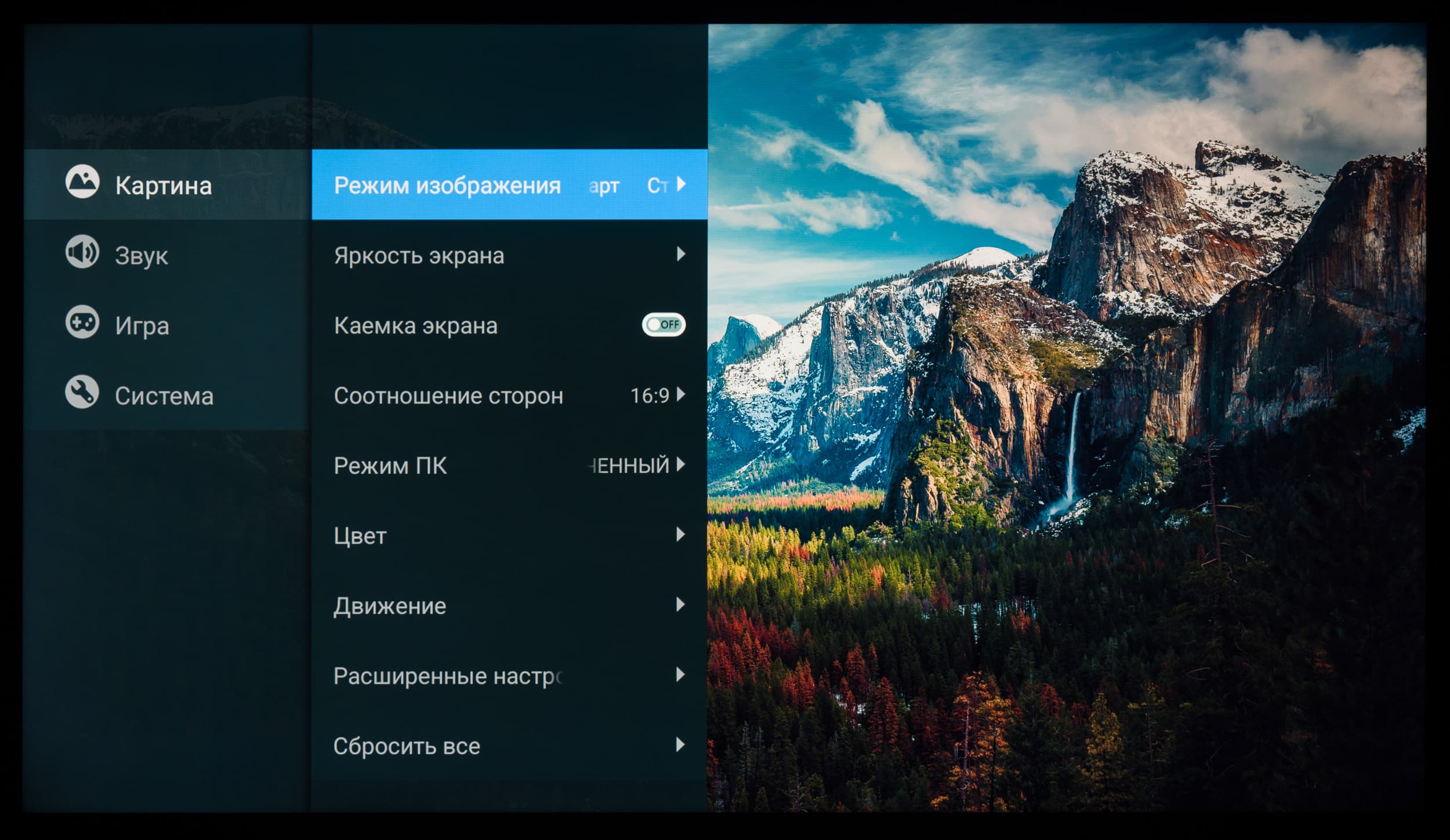This screenshot has width=1450, height=840.
Task: Click the Система wrench icon
Action: tap(82, 392)
